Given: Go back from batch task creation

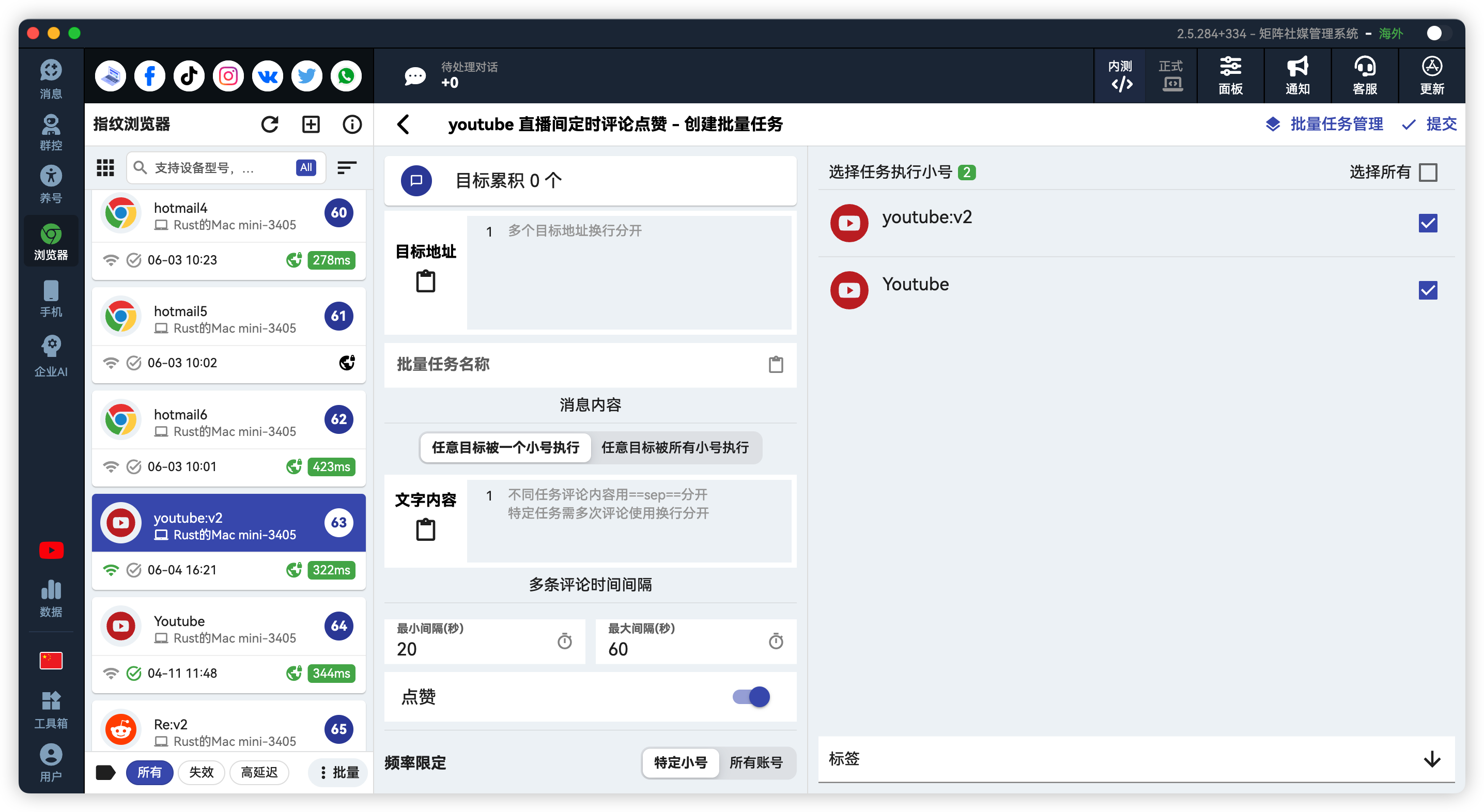Looking at the screenshot, I should pyautogui.click(x=403, y=124).
